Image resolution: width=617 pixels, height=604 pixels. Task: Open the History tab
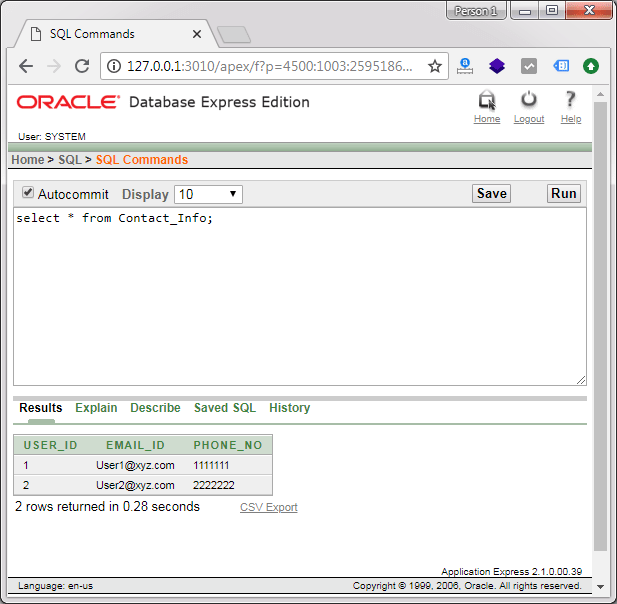[289, 408]
